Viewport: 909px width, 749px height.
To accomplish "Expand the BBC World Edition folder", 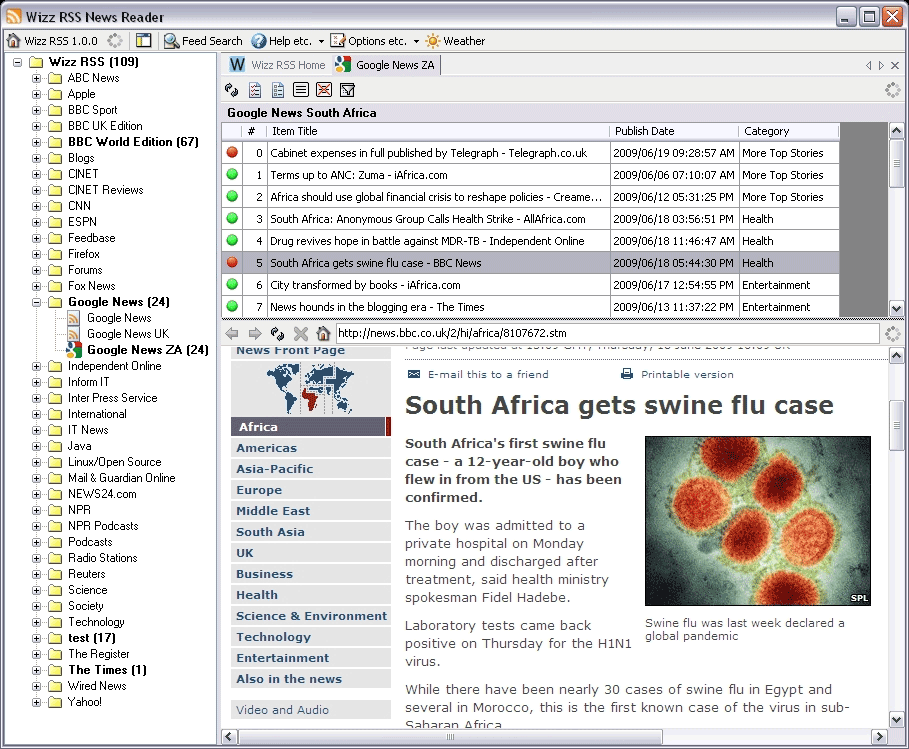I will (37, 142).
